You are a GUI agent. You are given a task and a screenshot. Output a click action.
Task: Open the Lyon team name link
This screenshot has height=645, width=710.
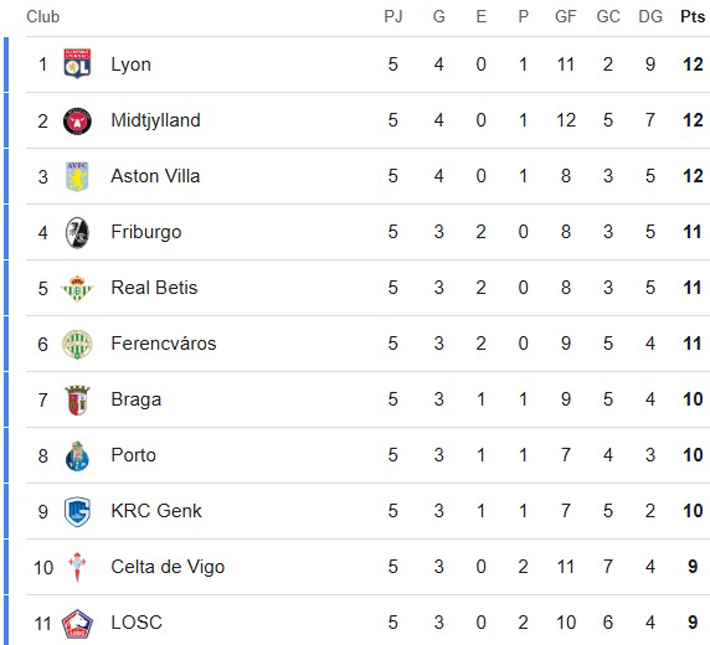coord(131,64)
